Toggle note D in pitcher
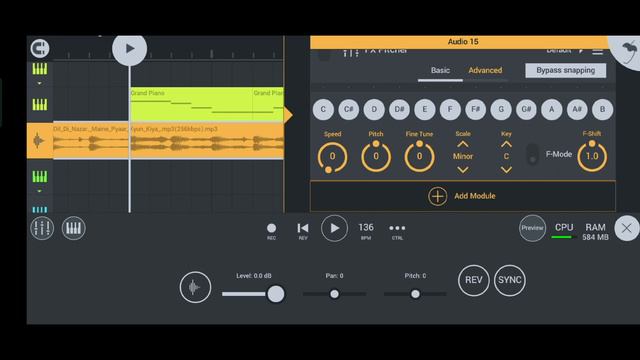This screenshot has height=360, width=640. coord(374,109)
